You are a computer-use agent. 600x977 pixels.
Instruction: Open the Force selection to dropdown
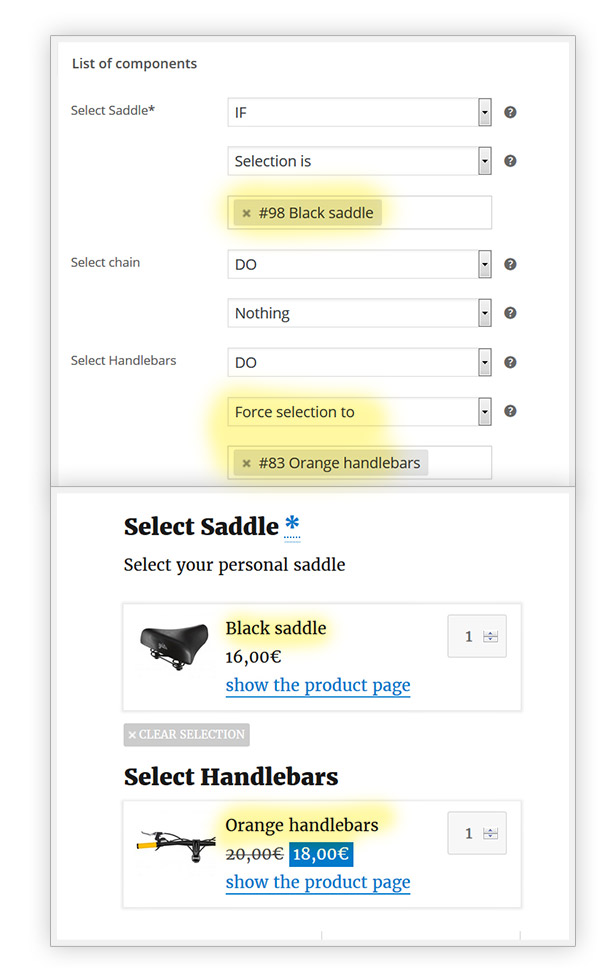[359, 411]
